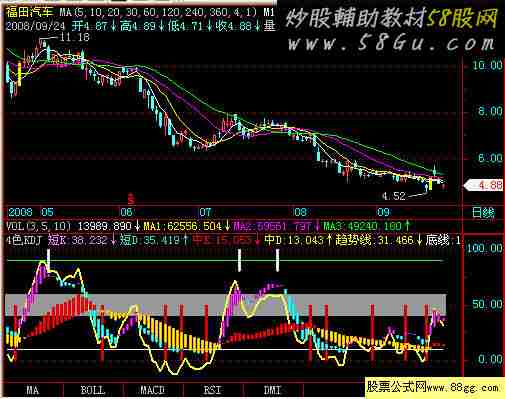
Task: Click the 日线 period label
Action: [483, 212]
